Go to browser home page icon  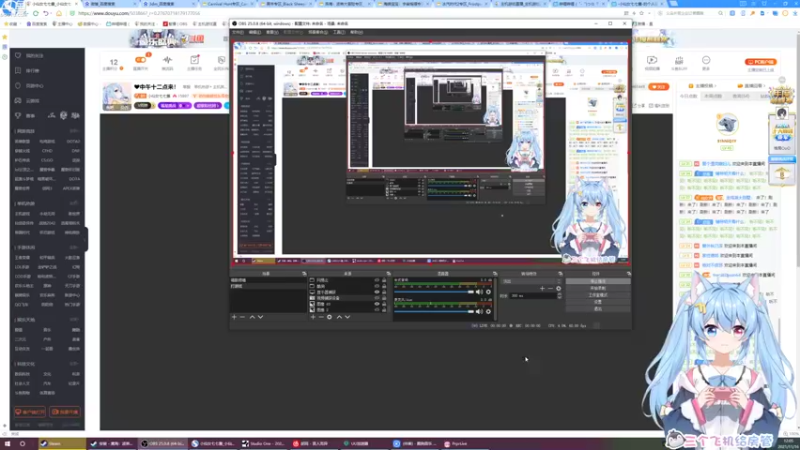59,13
